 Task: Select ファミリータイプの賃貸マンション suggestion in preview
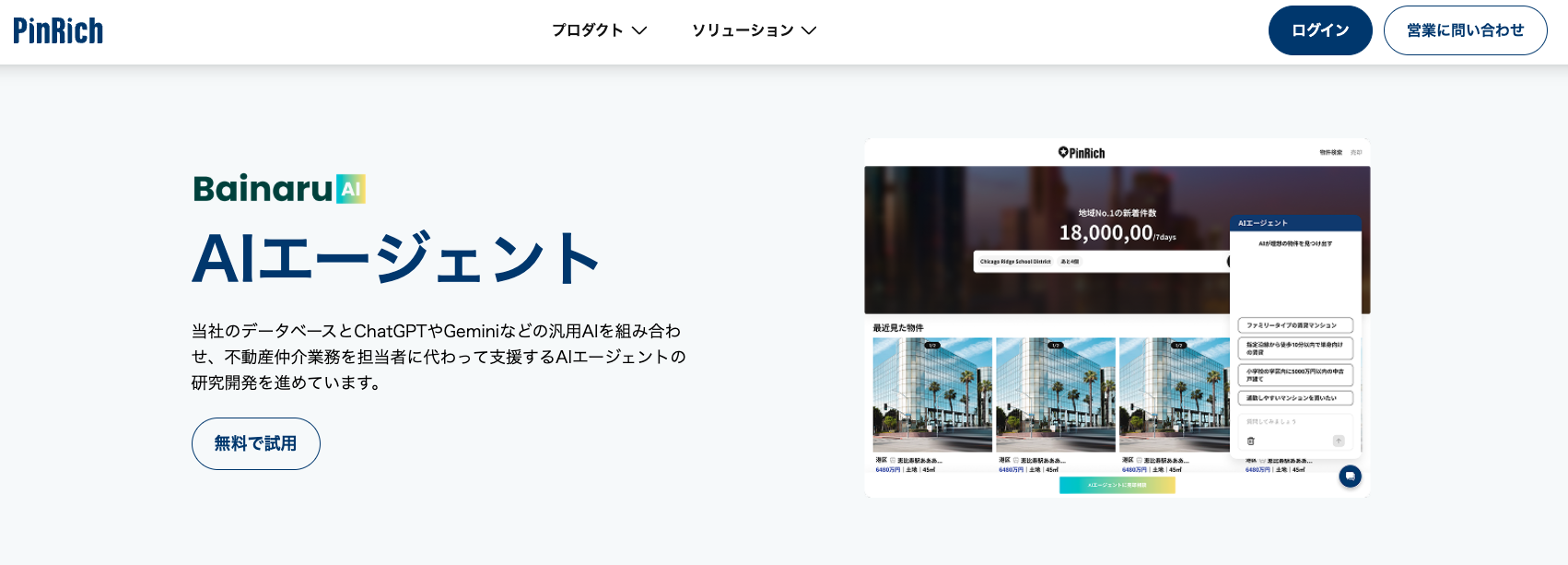(x=1294, y=325)
